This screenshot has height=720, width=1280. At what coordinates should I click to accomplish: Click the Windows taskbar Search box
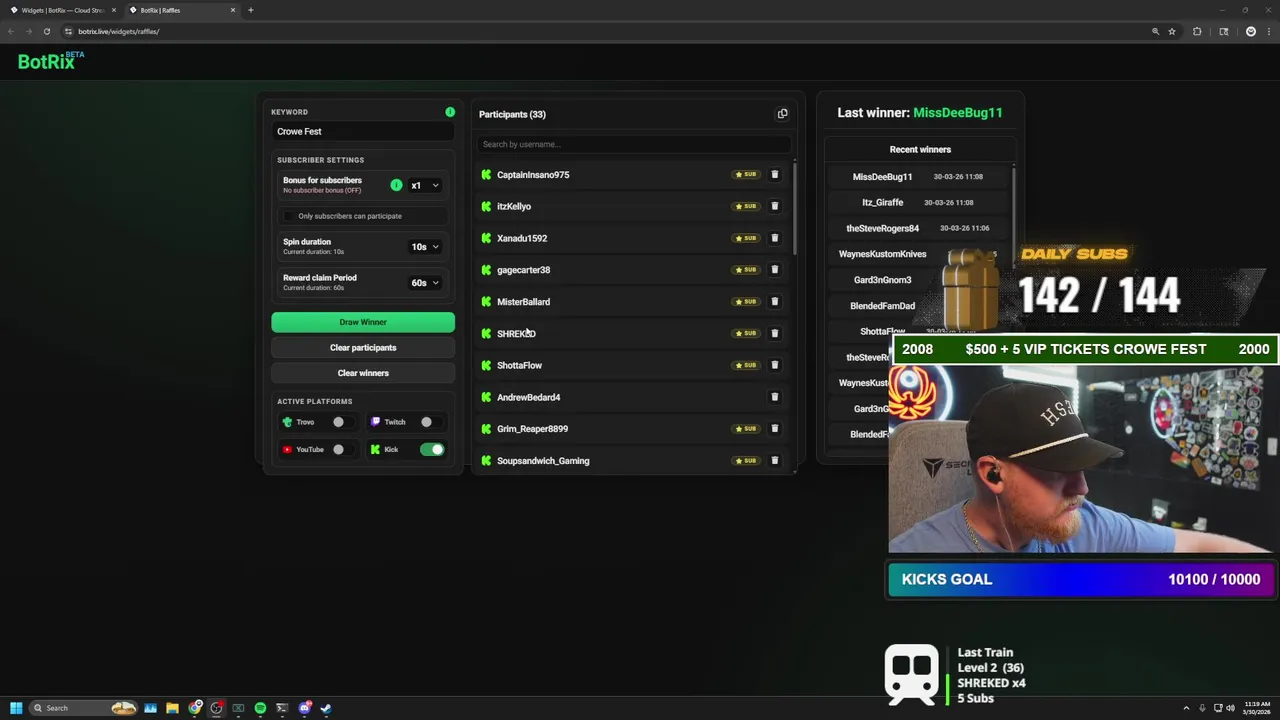tap(82, 708)
